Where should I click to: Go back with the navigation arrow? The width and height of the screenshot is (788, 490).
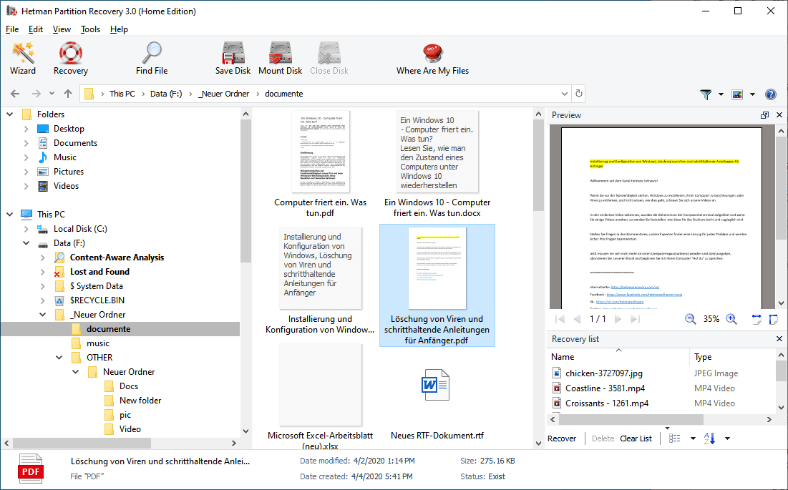point(15,93)
